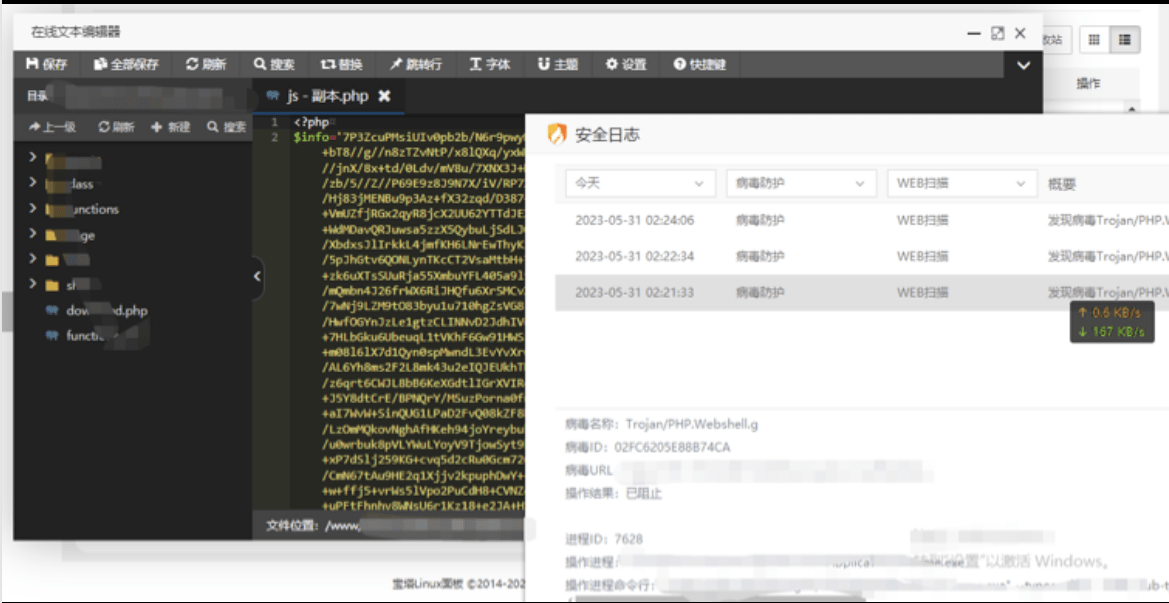Click the 概要 column header
1169x603 pixels.
point(1062,184)
